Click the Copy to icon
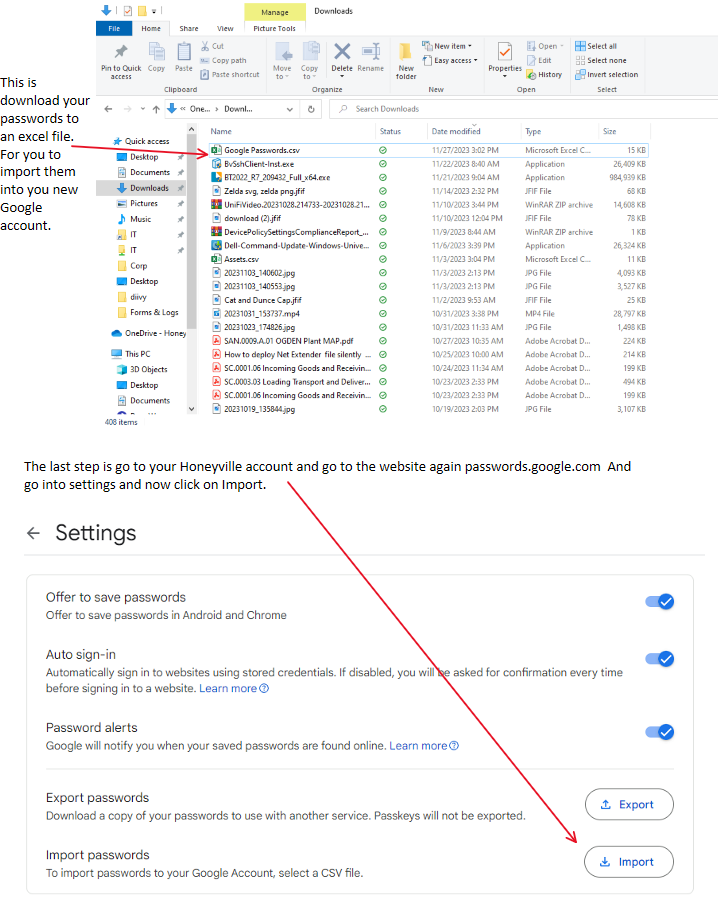The image size is (720, 909). 311,51
